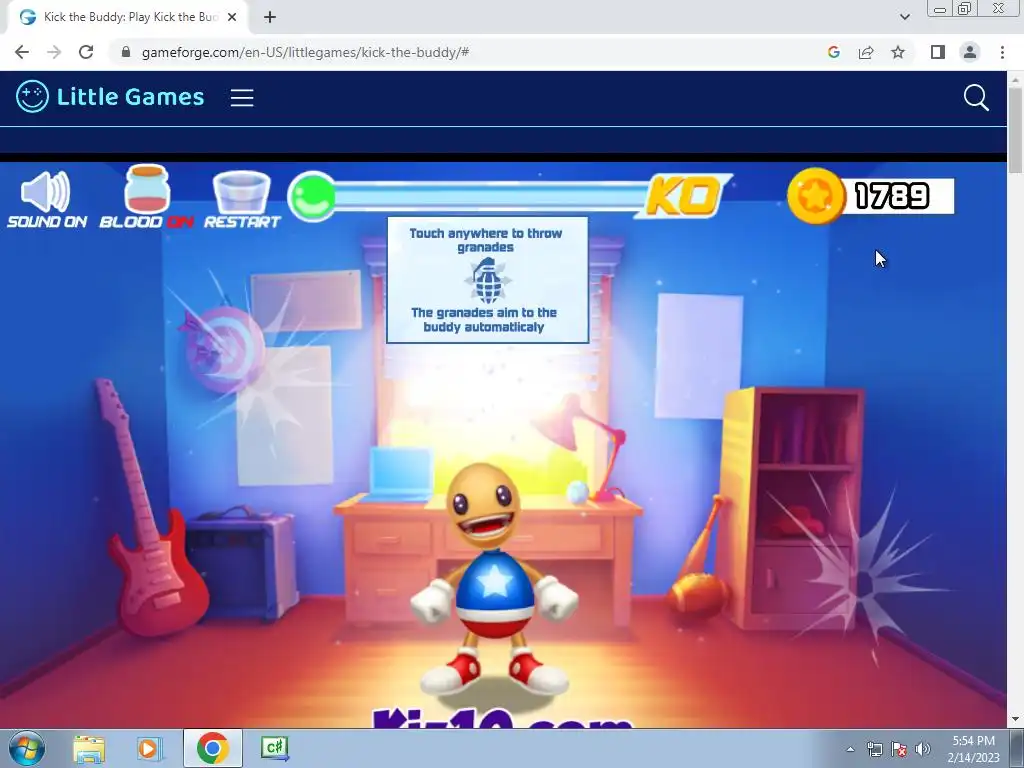Open the Windows Start button
The height and width of the screenshot is (768, 1024).
coord(27,748)
